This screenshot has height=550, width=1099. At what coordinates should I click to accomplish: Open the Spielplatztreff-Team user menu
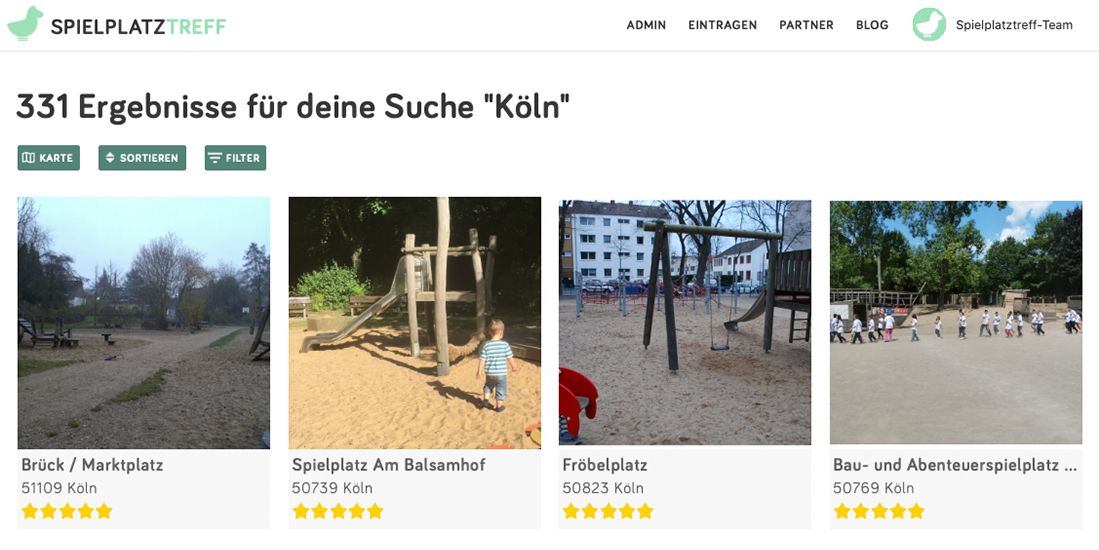pos(1014,25)
